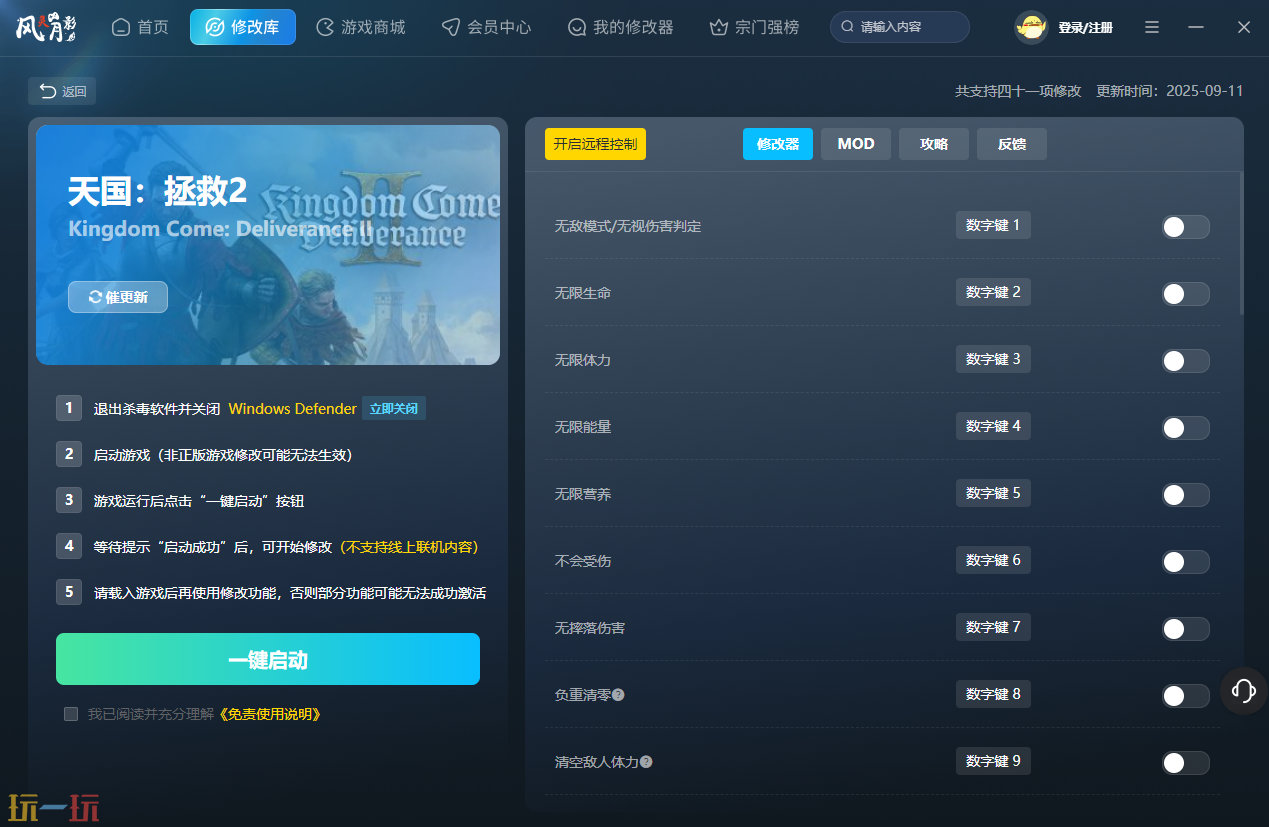
Task: Click the 无限生命 label
Action: 583,294
